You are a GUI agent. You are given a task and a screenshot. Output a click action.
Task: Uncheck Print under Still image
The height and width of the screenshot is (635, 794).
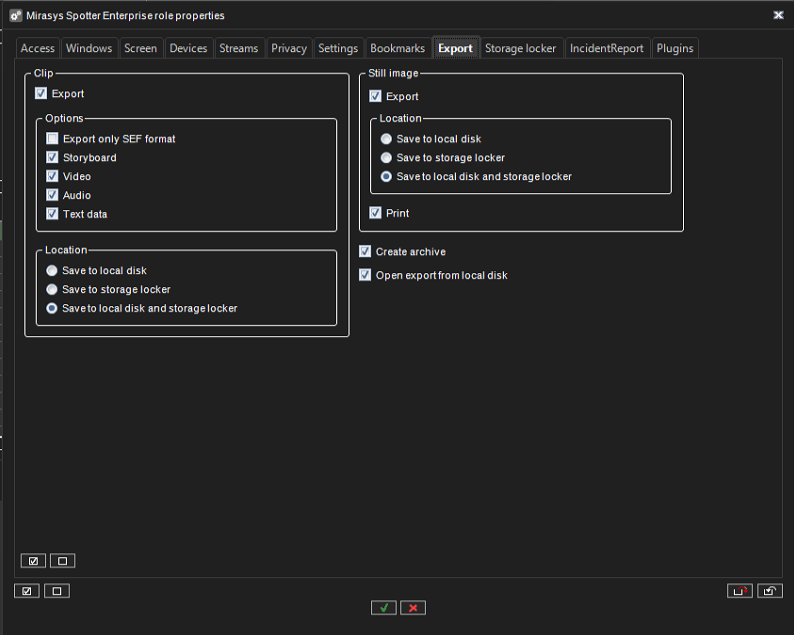coord(376,213)
